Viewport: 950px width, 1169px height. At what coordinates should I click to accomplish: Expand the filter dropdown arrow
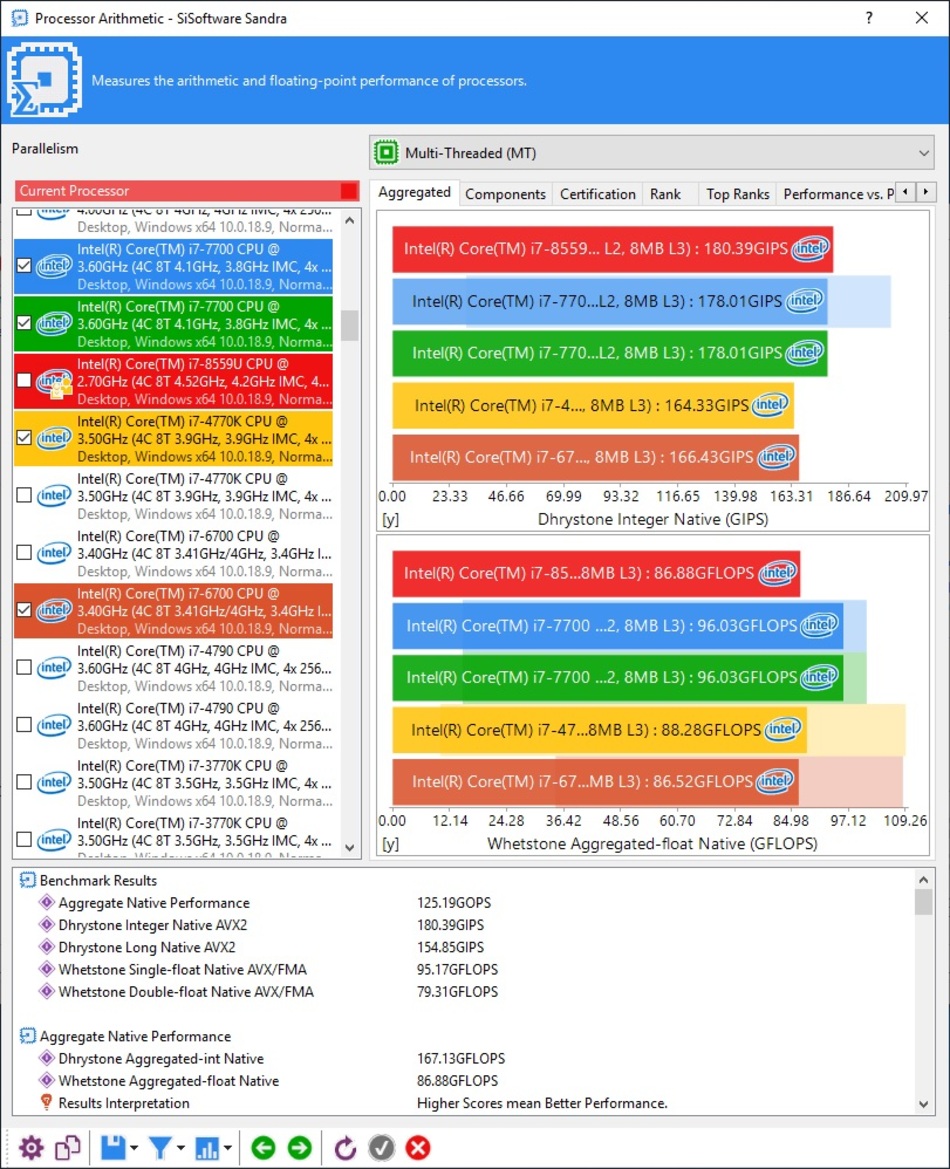pos(180,1148)
